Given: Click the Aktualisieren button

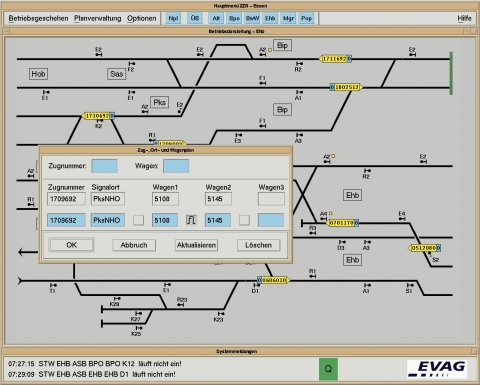Looking at the screenshot, I should 196,245.
